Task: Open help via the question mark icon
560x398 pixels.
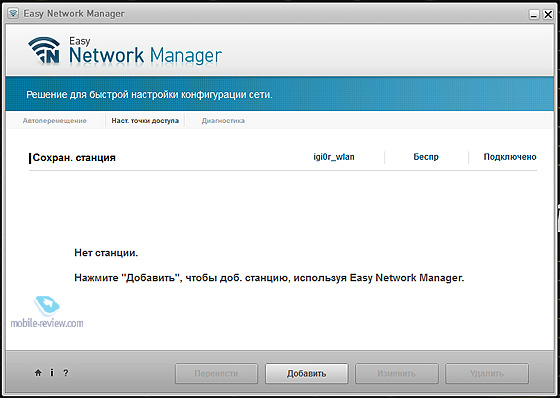Action: 66,373
